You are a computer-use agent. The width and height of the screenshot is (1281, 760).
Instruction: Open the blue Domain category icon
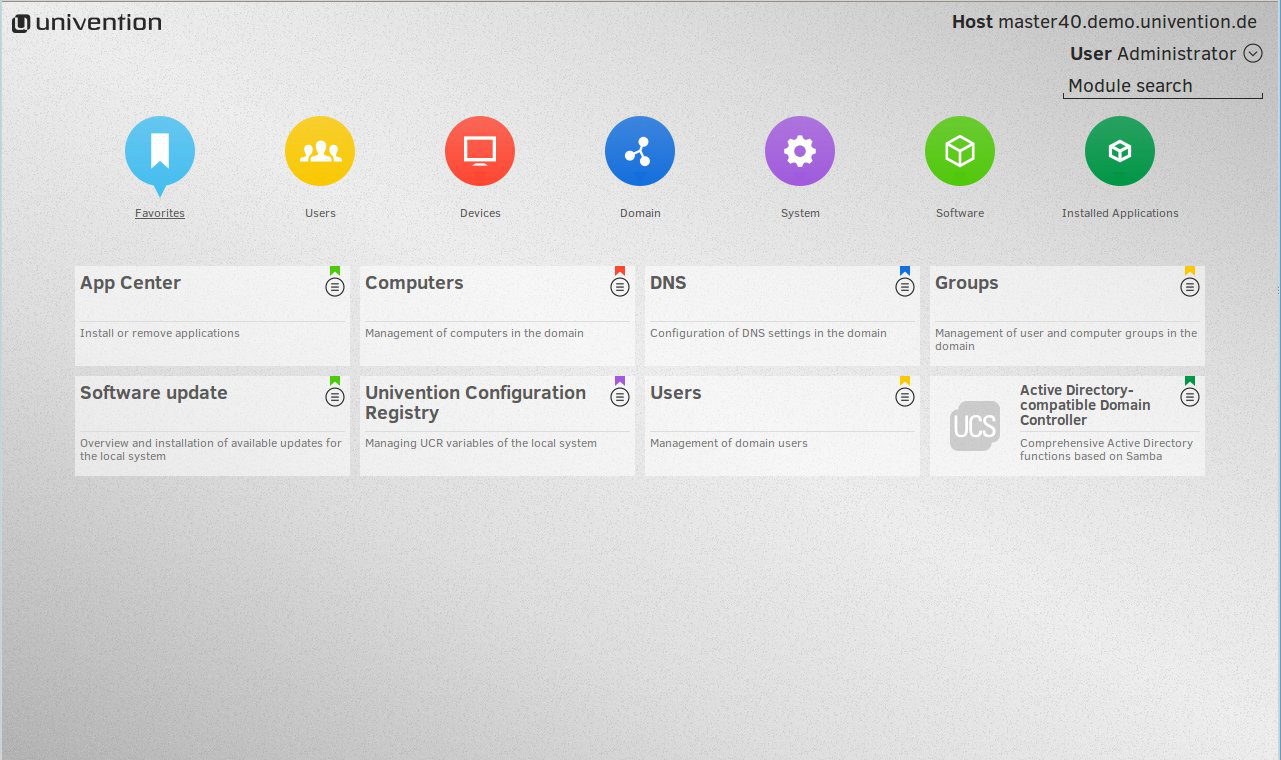tap(640, 151)
